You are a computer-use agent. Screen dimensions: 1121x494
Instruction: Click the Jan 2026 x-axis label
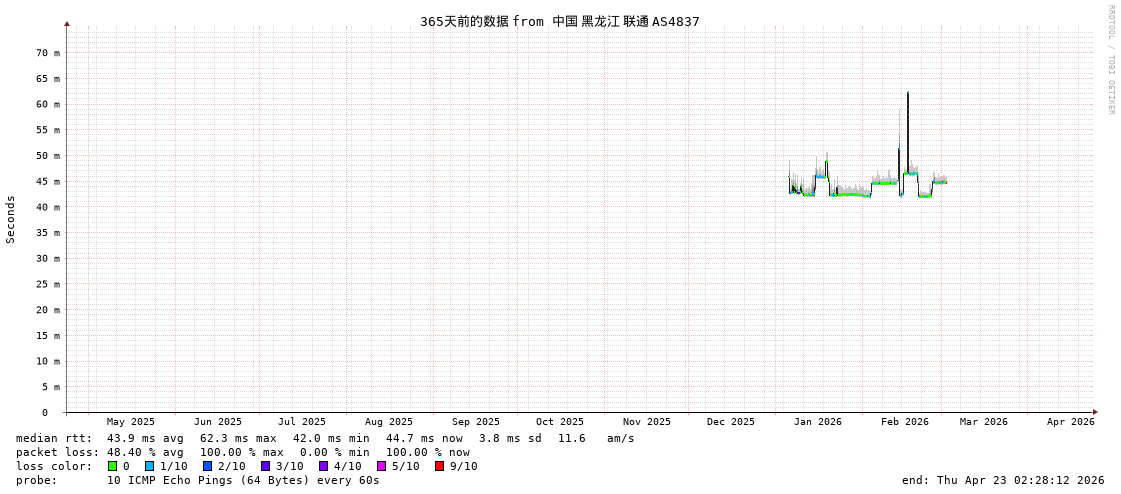tap(817, 422)
